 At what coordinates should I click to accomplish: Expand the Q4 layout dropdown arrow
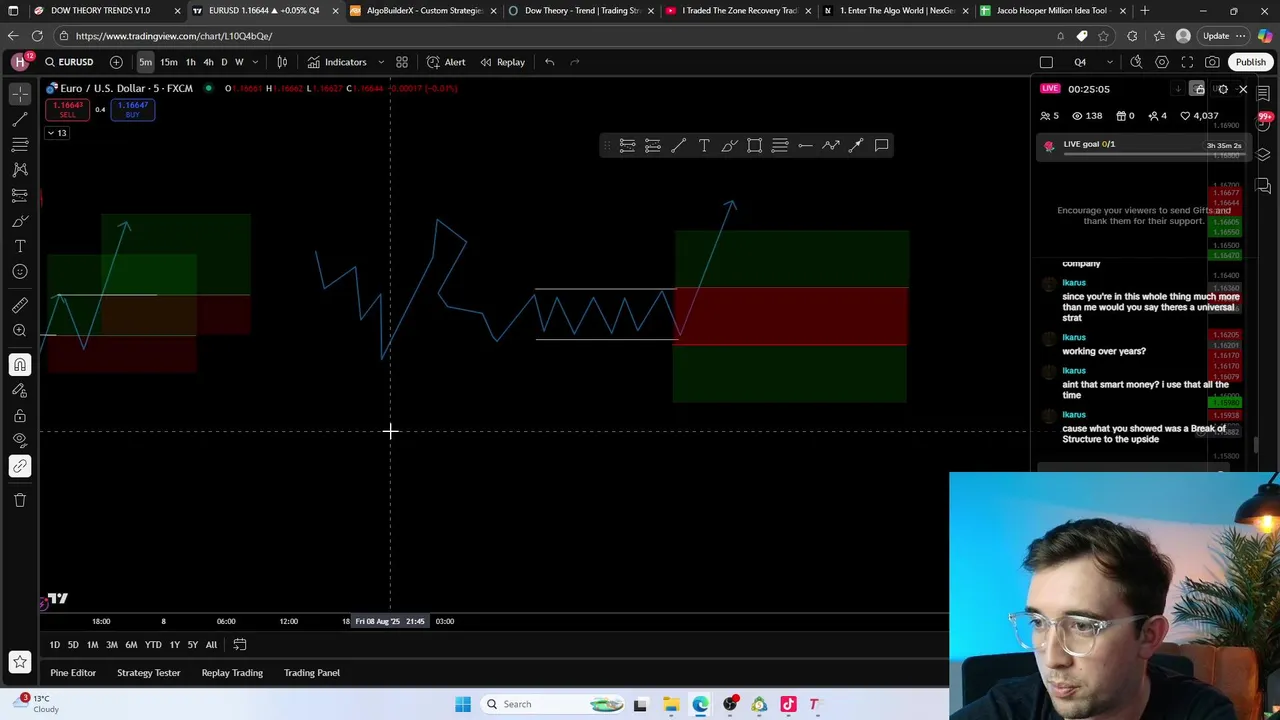coord(1109,62)
